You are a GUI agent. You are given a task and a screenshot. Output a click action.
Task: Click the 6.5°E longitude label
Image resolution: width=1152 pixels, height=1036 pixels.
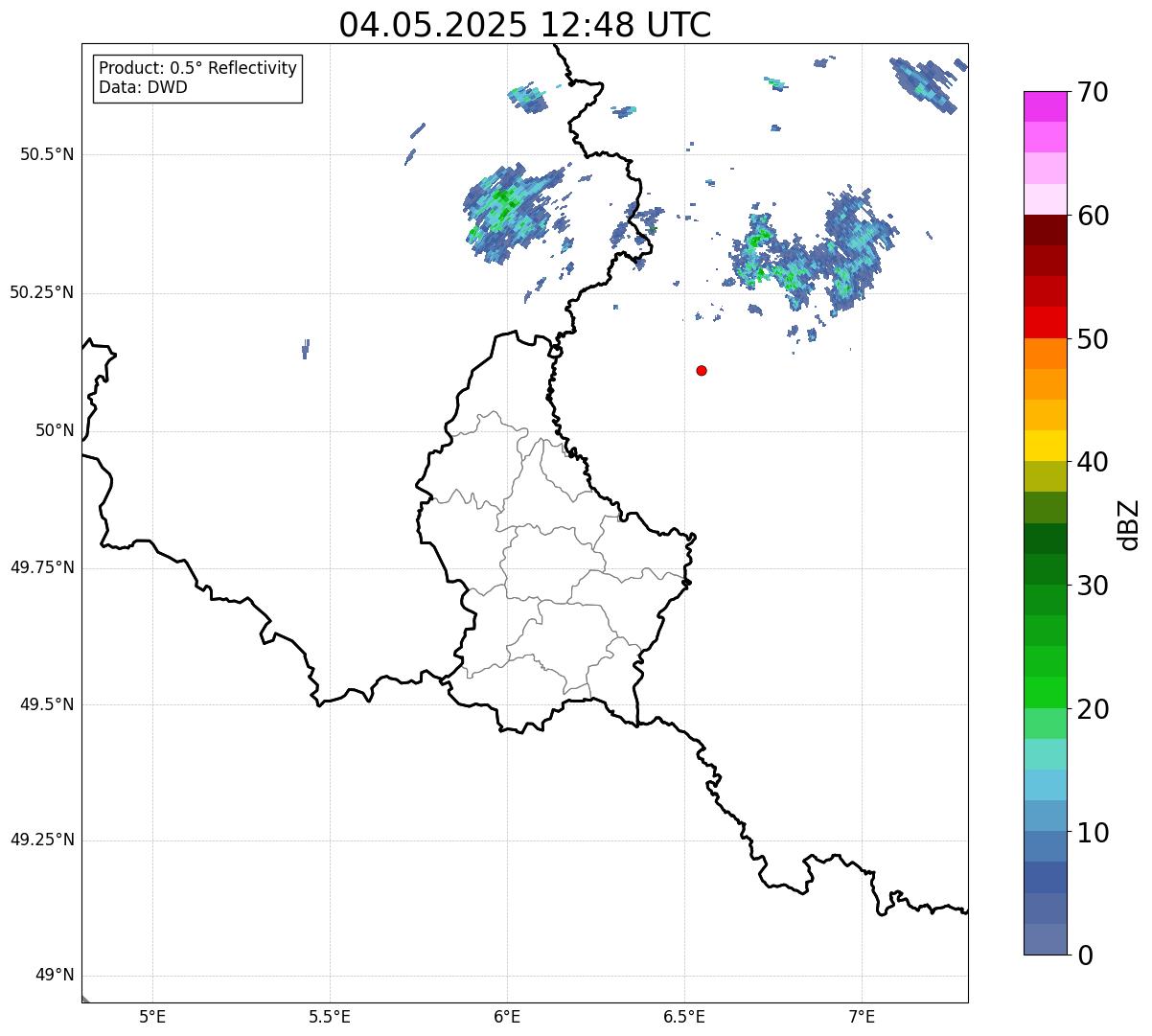click(684, 1017)
